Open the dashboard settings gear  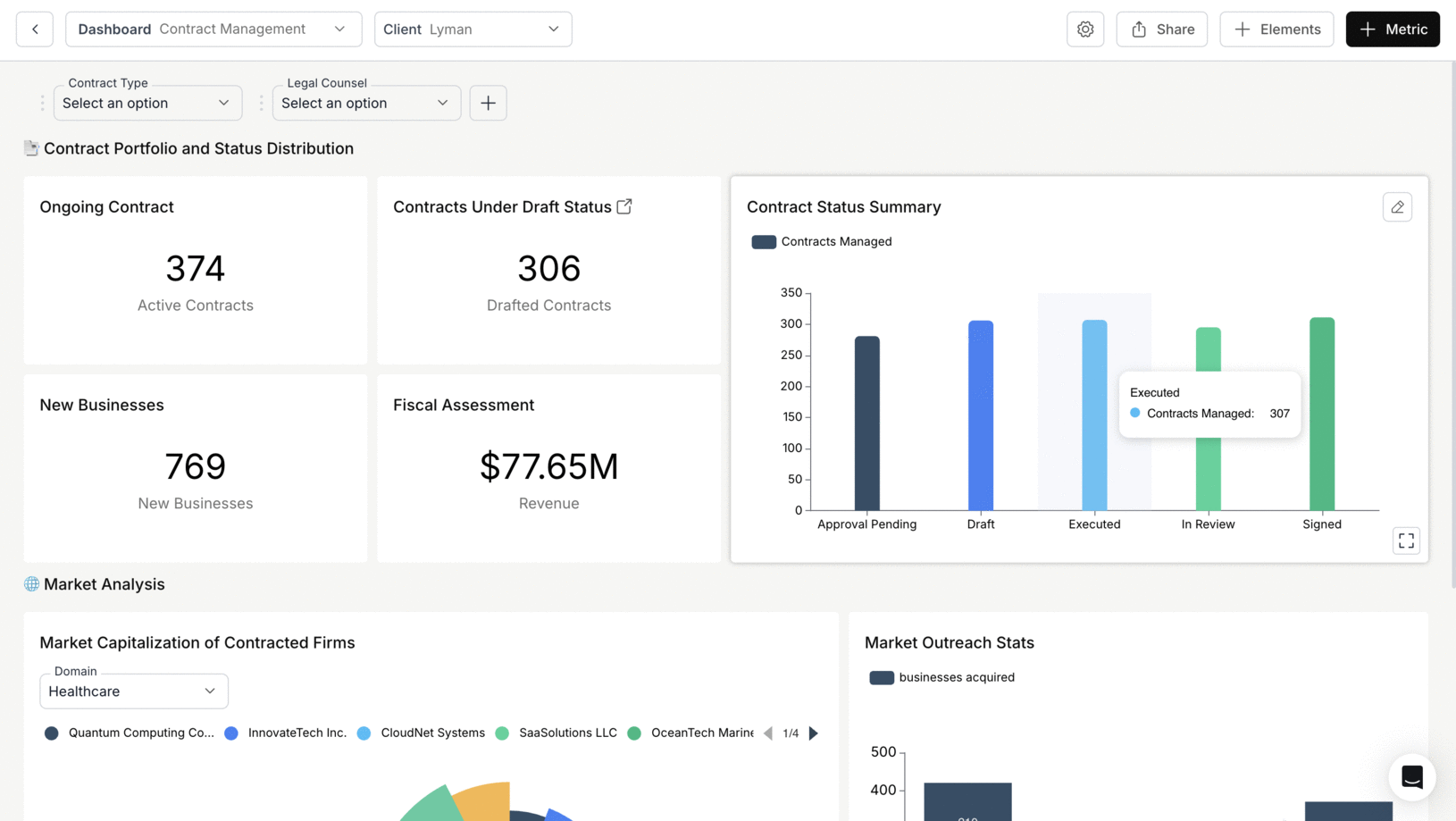1084,29
